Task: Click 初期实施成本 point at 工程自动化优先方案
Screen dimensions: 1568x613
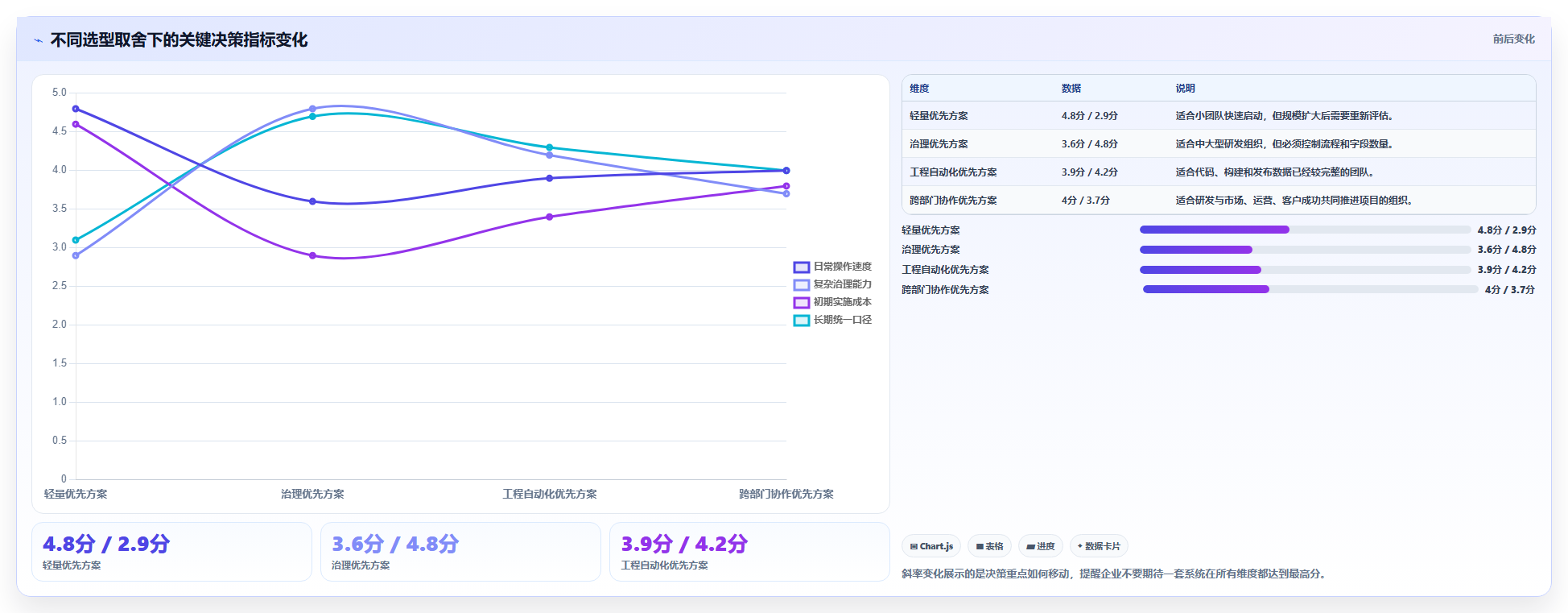Action: click(x=550, y=217)
